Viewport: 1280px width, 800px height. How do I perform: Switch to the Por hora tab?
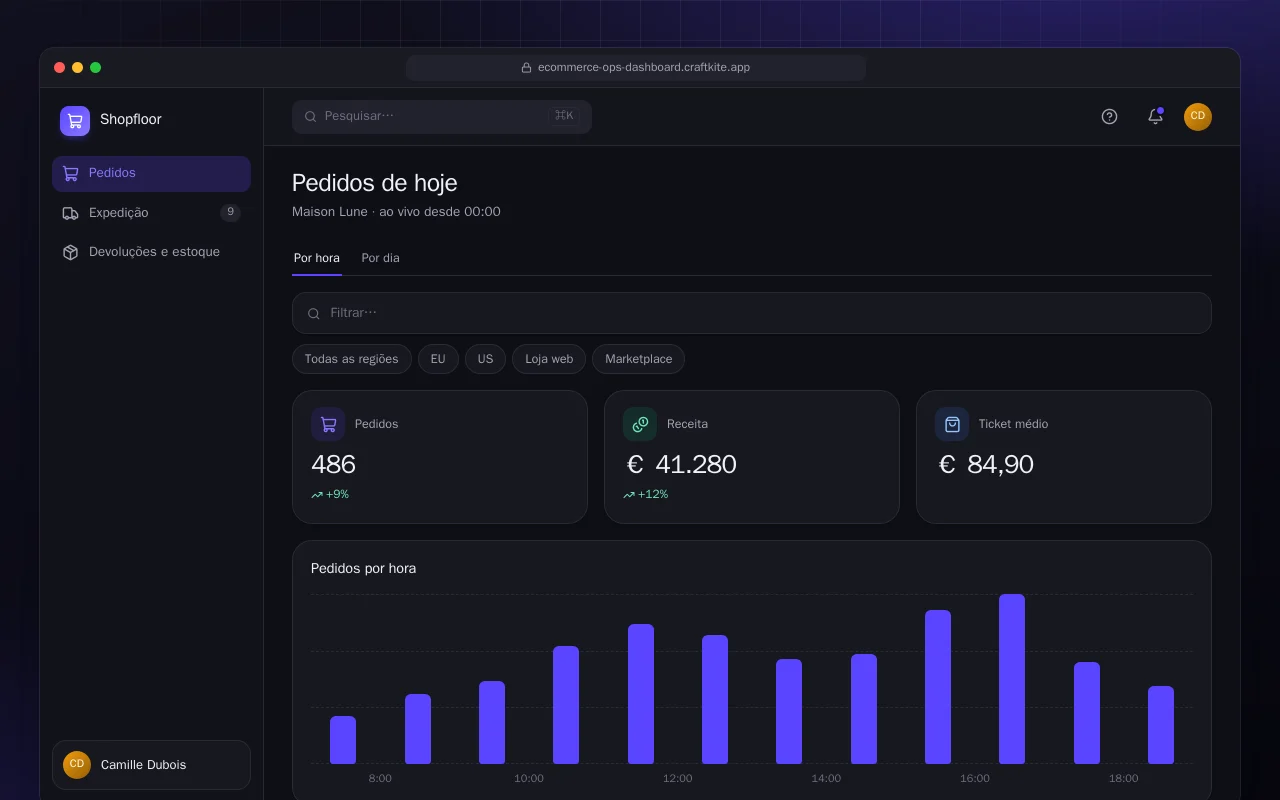coord(317,258)
